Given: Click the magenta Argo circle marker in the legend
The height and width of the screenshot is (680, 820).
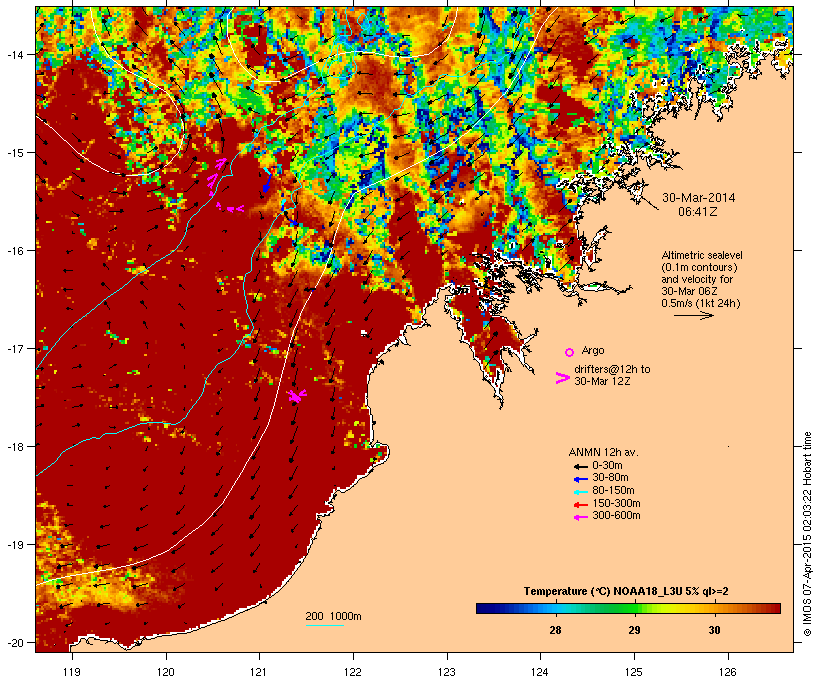Looking at the screenshot, I should point(570,352).
